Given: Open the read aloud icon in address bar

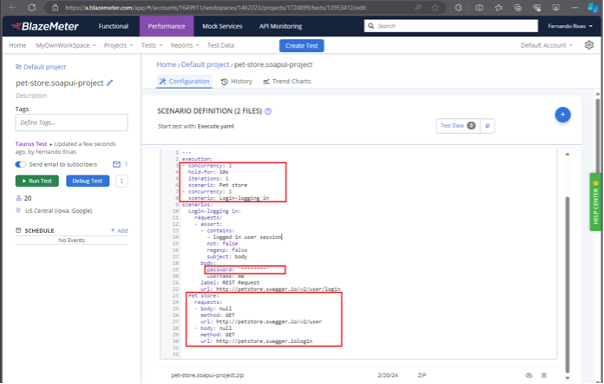Looking at the screenshot, I should tap(418, 7).
